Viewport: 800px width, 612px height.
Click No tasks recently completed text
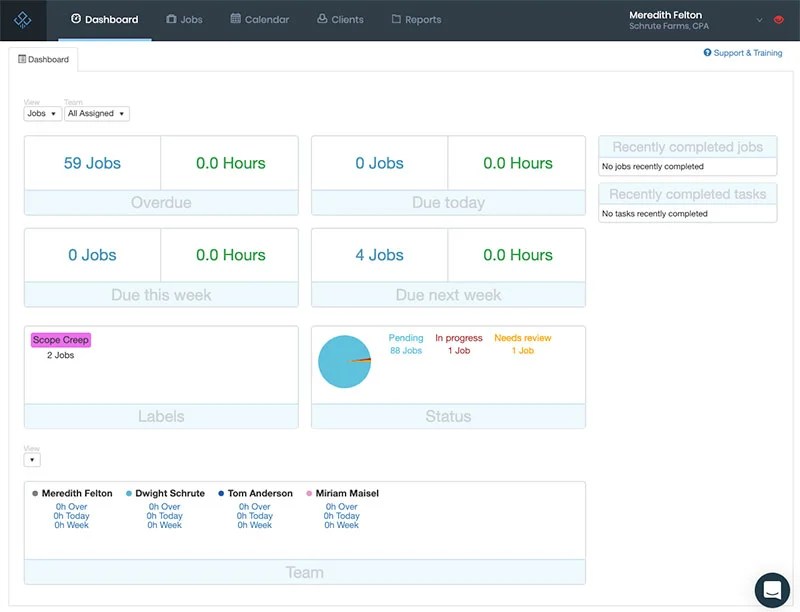pyautogui.click(x=655, y=214)
